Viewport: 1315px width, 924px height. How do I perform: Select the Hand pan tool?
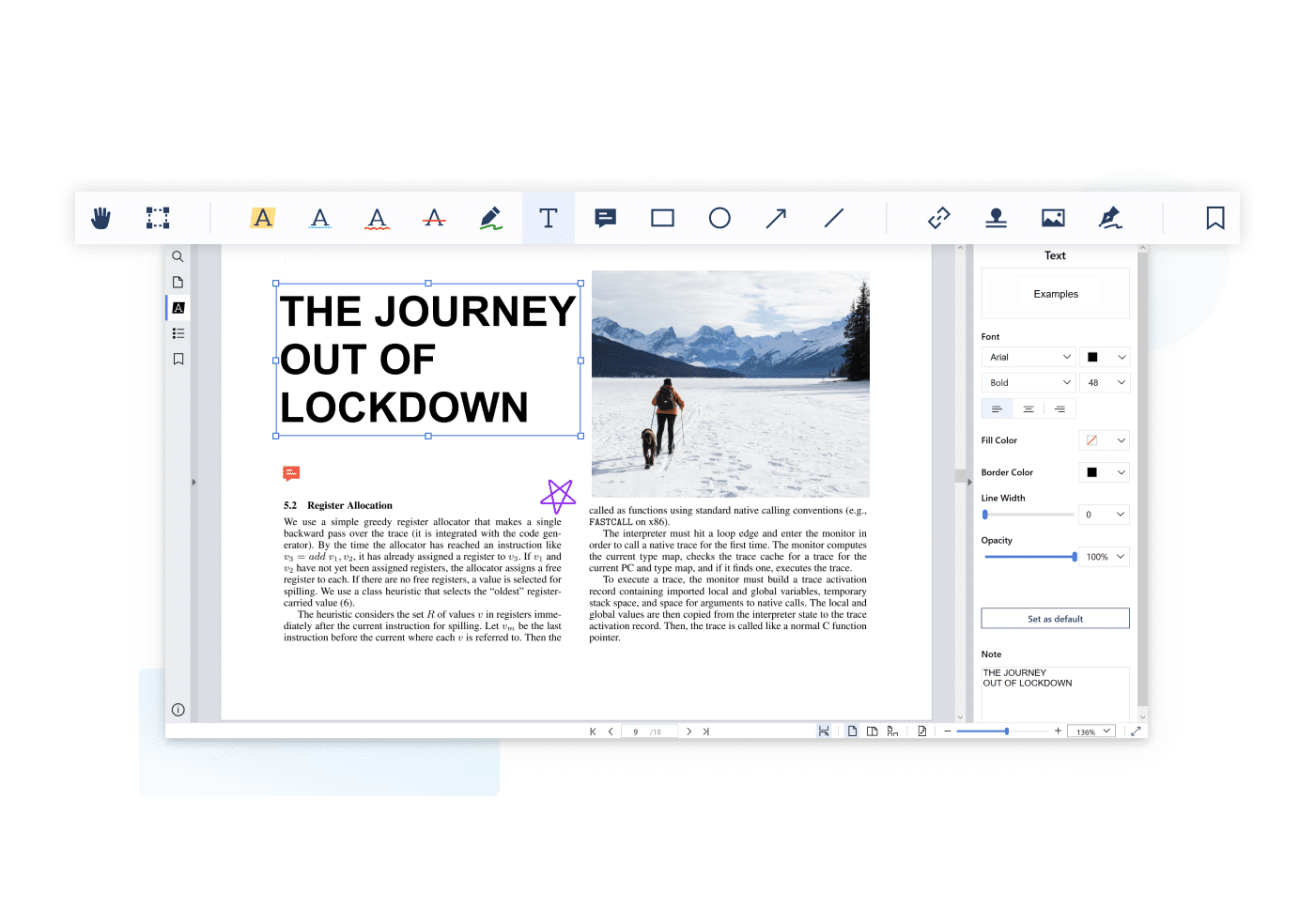[x=101, y=218]
